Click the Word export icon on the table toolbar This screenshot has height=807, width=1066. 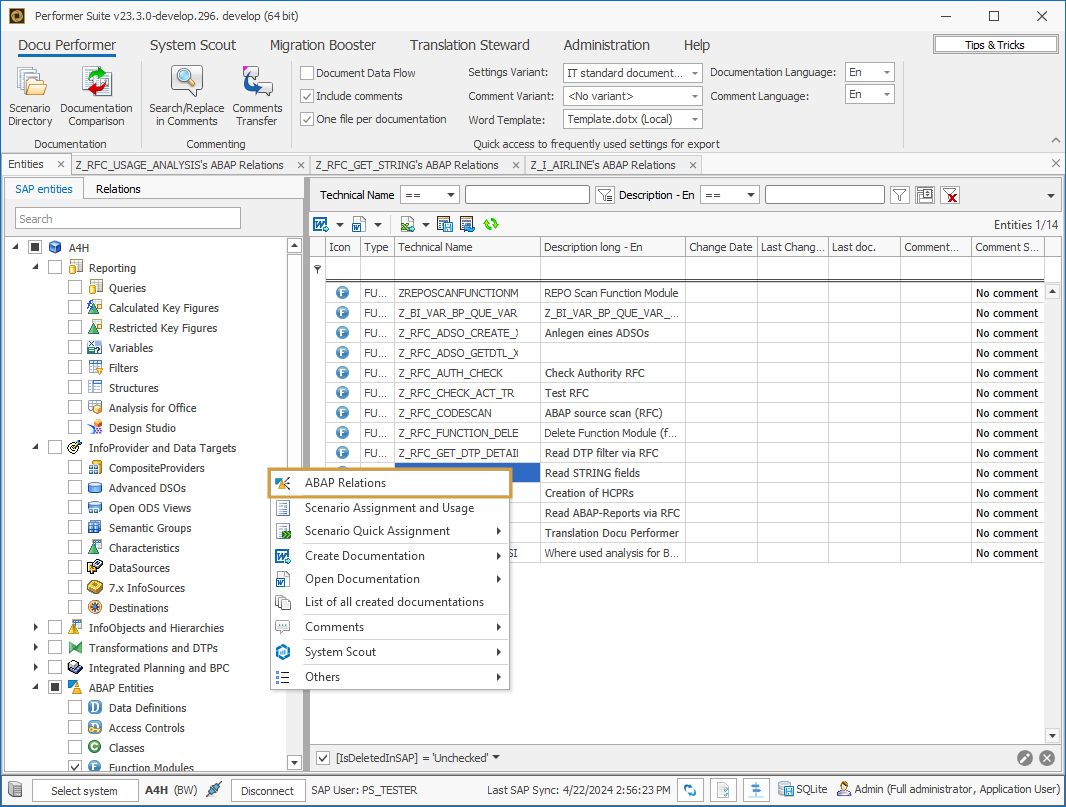pos(321,225)
